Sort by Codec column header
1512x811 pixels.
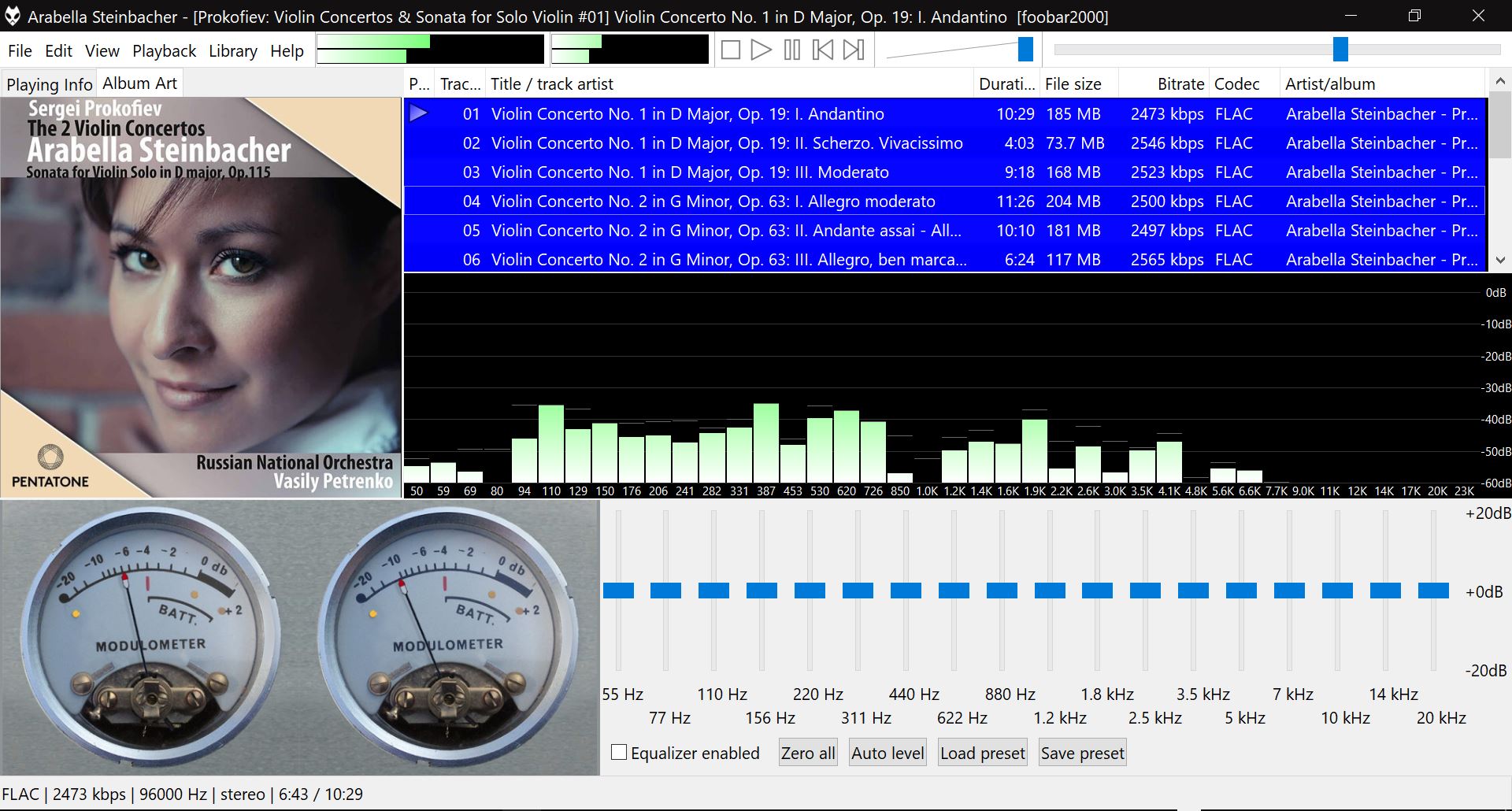coord(1243,84)
